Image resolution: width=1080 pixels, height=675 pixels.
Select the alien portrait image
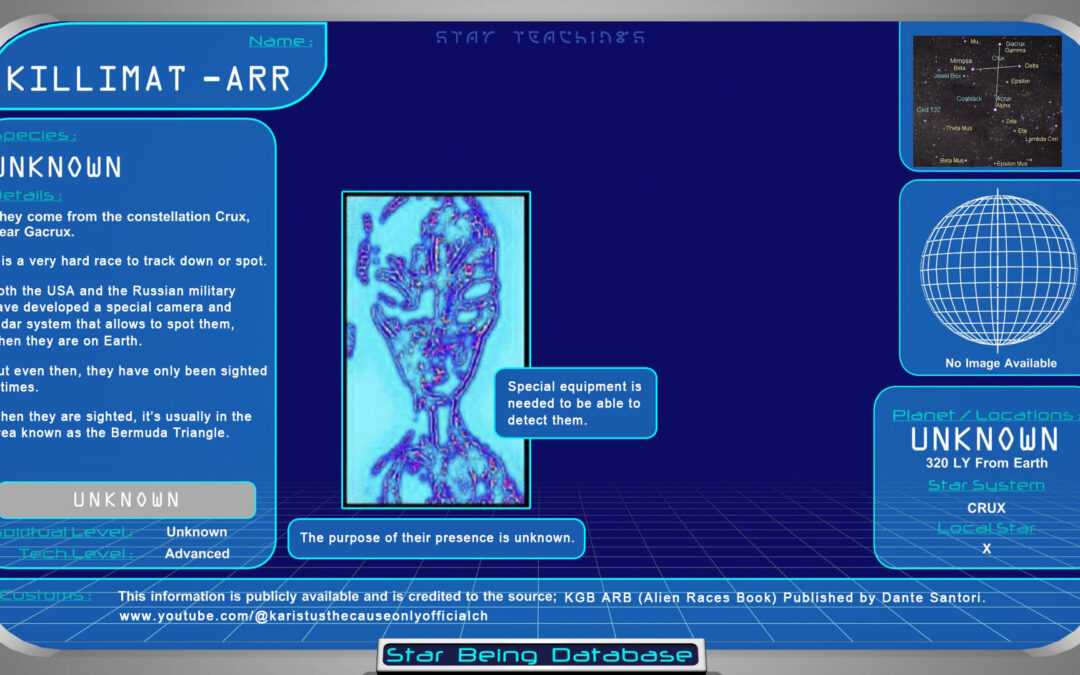(x=436, y=349)
